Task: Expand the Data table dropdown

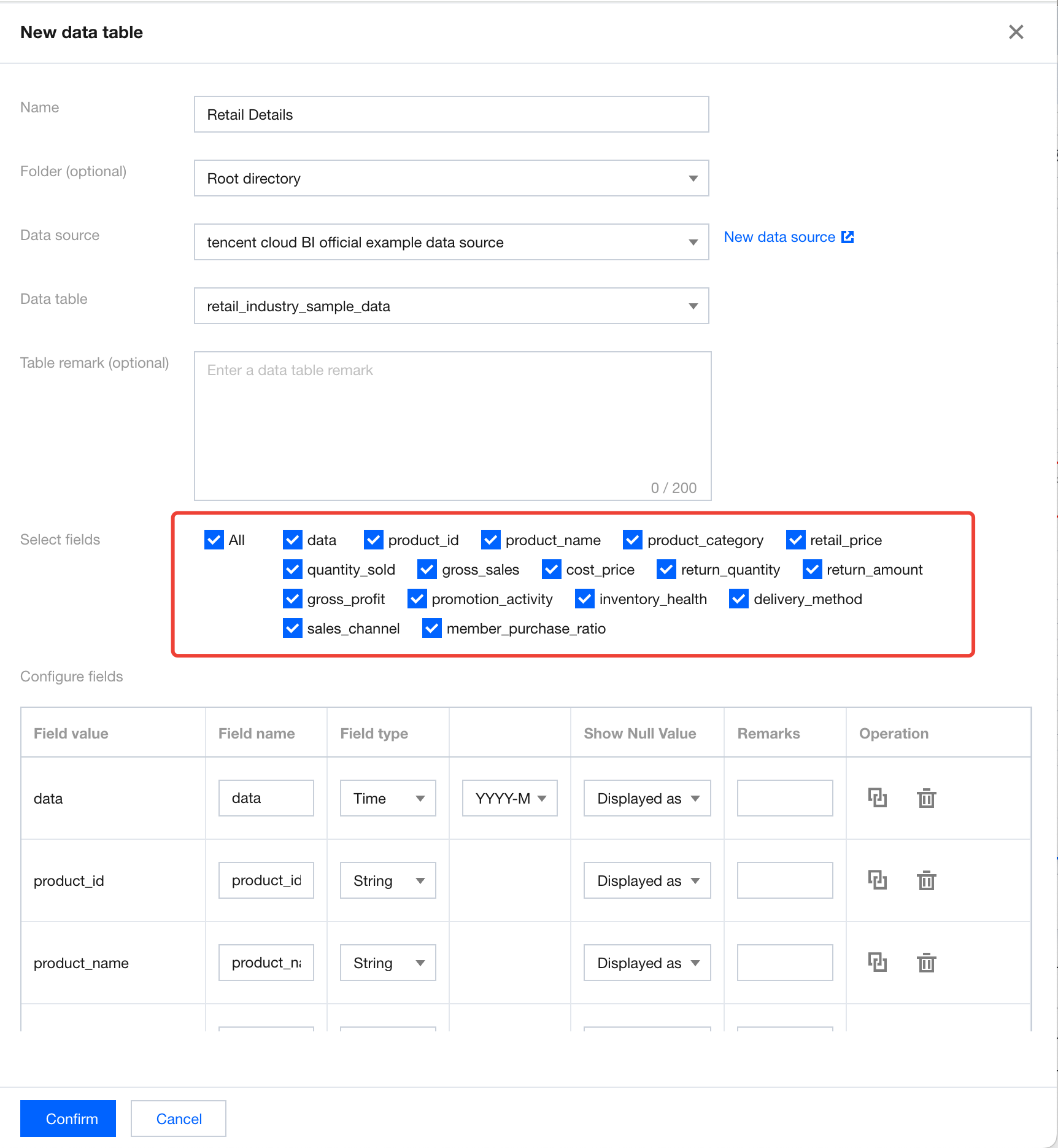Action: 451,306
